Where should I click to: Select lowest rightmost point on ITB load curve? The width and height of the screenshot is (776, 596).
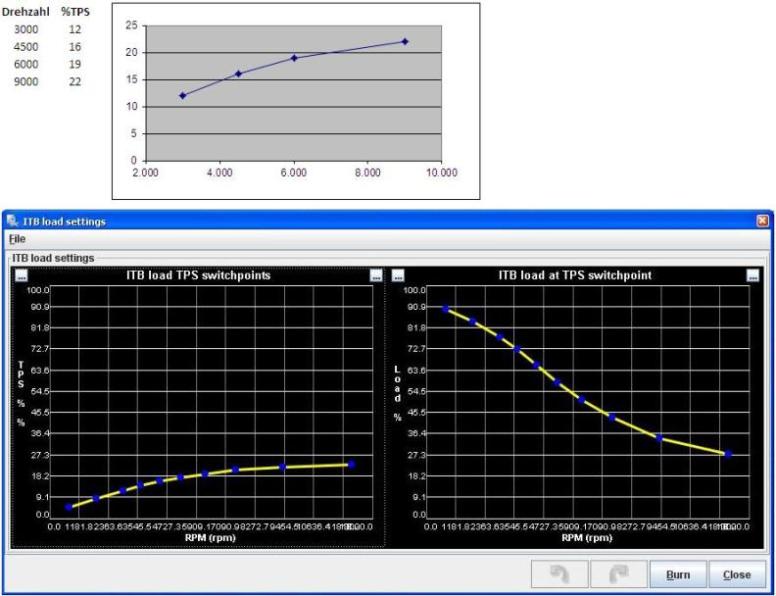coord(728,454)
